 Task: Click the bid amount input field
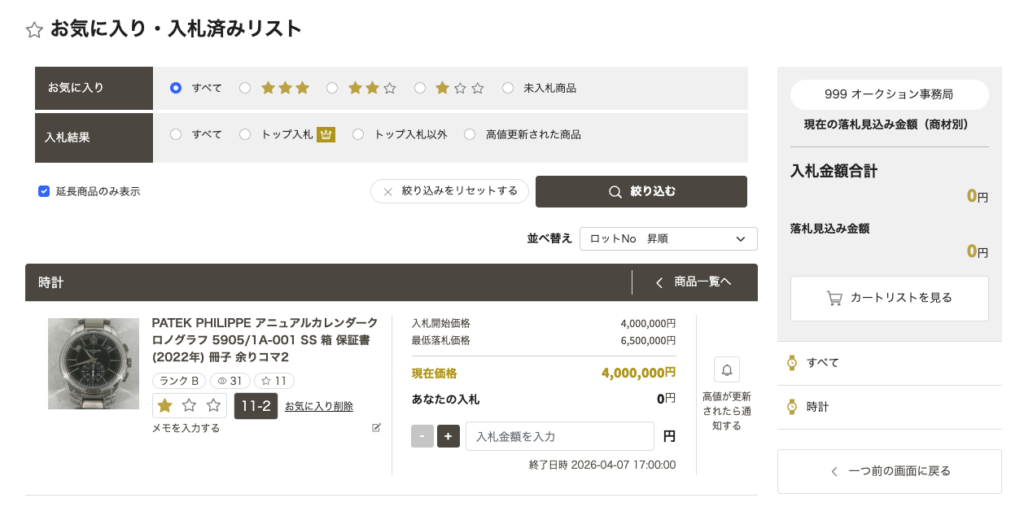point(560,437)
